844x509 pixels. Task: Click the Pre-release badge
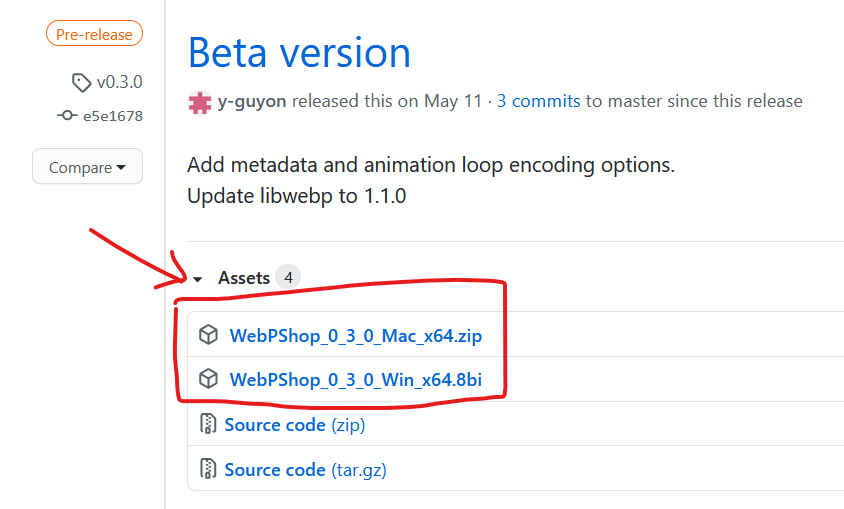tap(94, 33)
